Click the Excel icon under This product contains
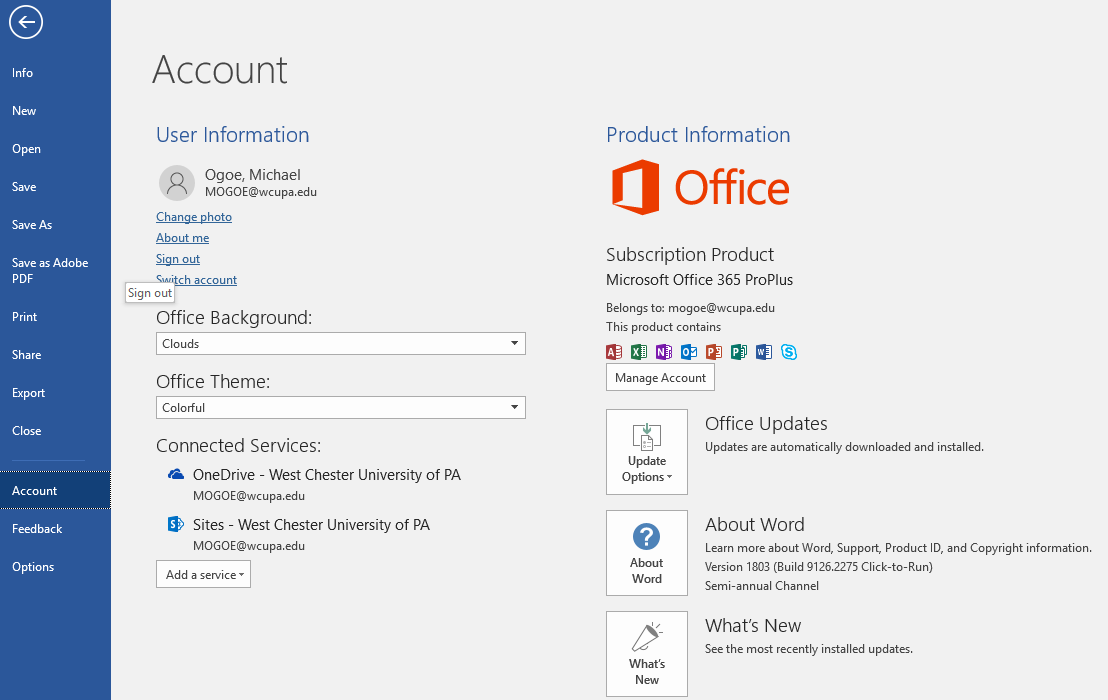This screenshot has width=1108, height=700. [638, 352]
